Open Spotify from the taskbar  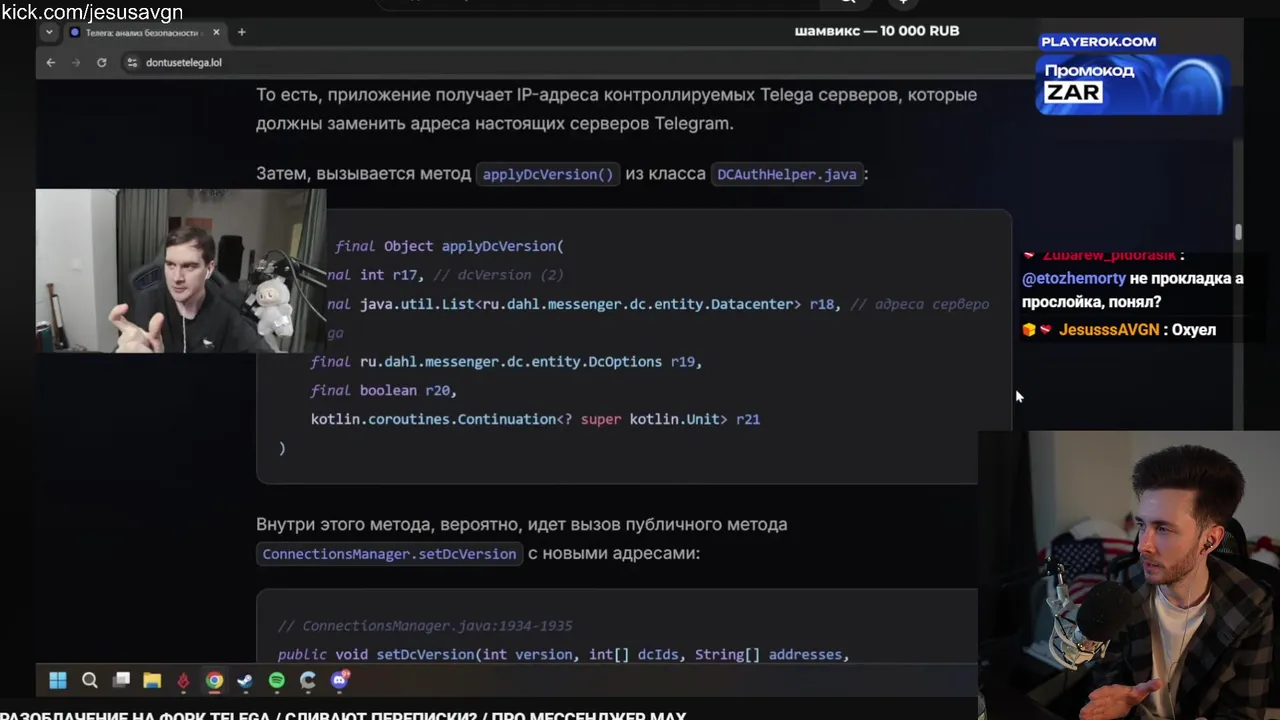click(277, 681)
